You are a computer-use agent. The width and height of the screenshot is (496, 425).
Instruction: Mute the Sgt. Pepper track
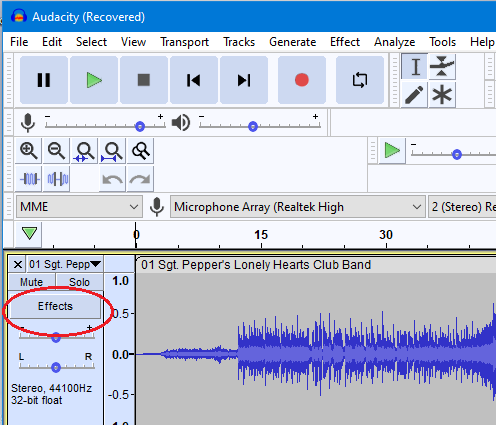point(32,282)
